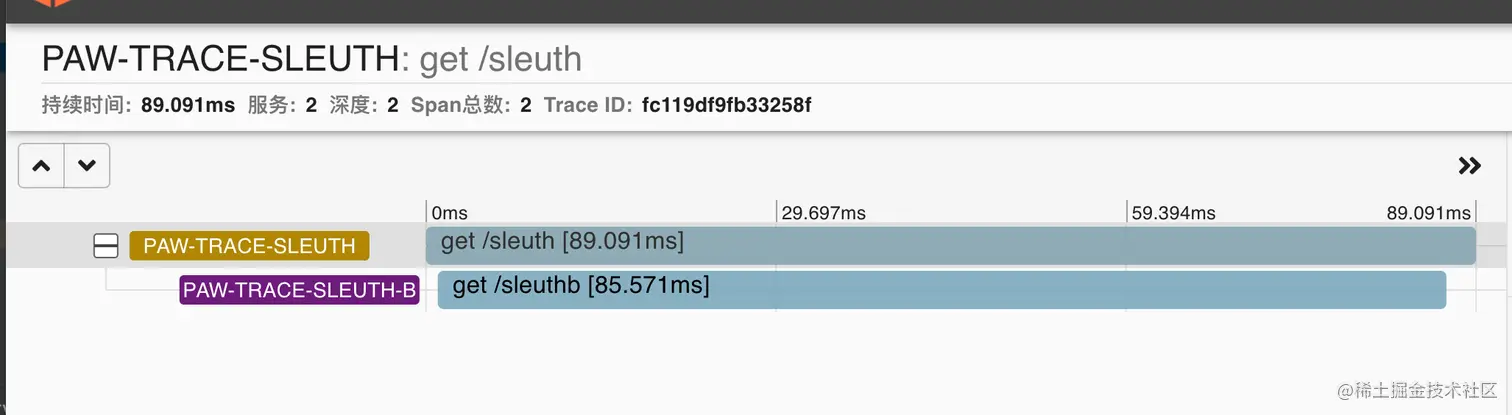Screen dimensions: 1512x415
Task: Select the purple PAW-TRACE-SLEUTH-B service label
Action: click(299, 290)
